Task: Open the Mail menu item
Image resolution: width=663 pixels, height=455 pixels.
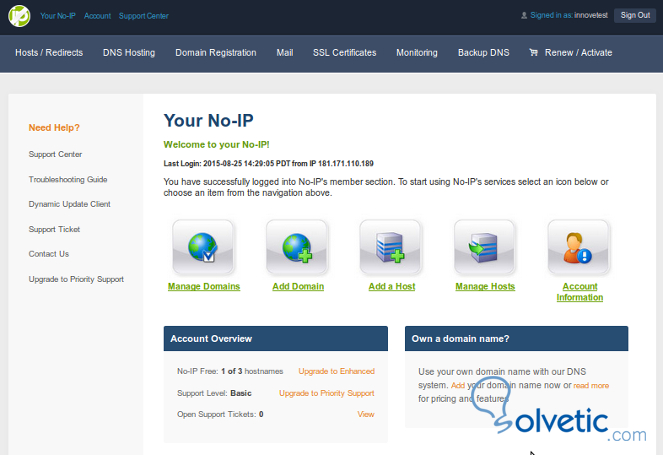Action: [x=285, y=53]
